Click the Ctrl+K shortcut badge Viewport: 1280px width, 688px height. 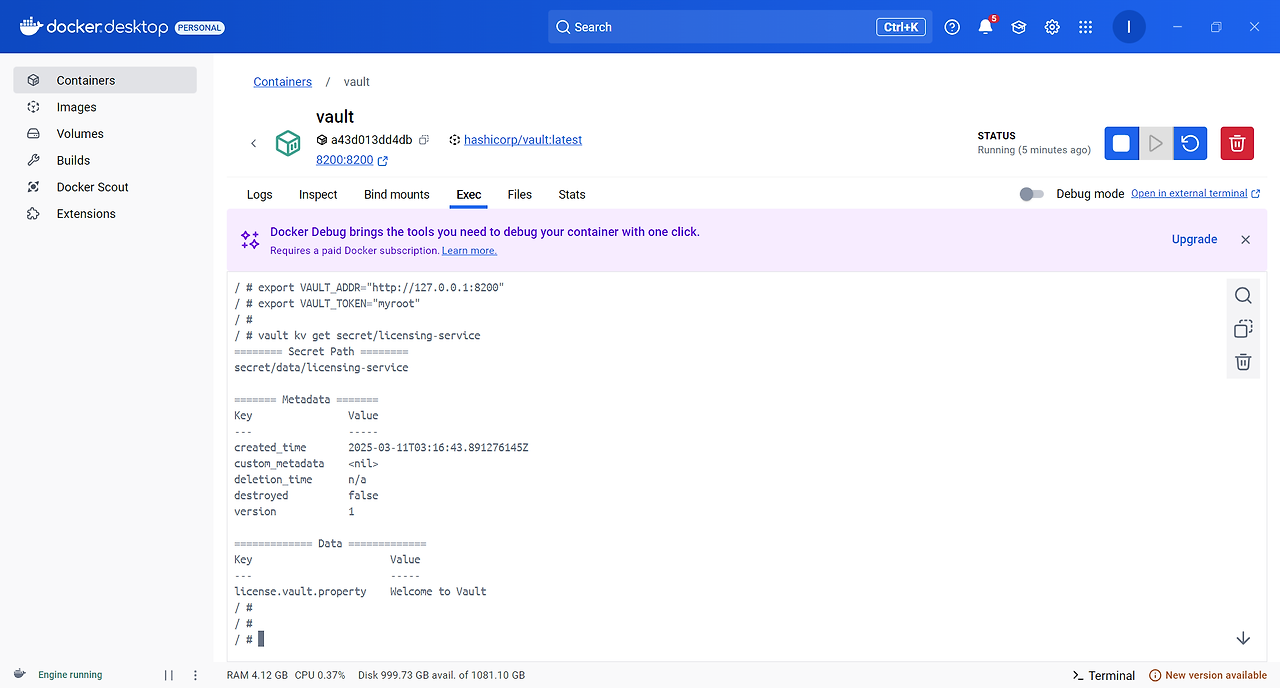click(x=901, y=27)
